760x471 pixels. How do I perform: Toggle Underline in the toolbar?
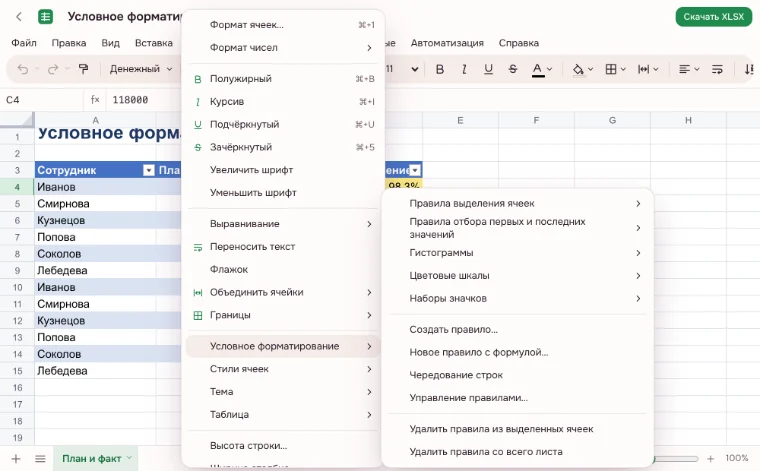tap(488, 69)
